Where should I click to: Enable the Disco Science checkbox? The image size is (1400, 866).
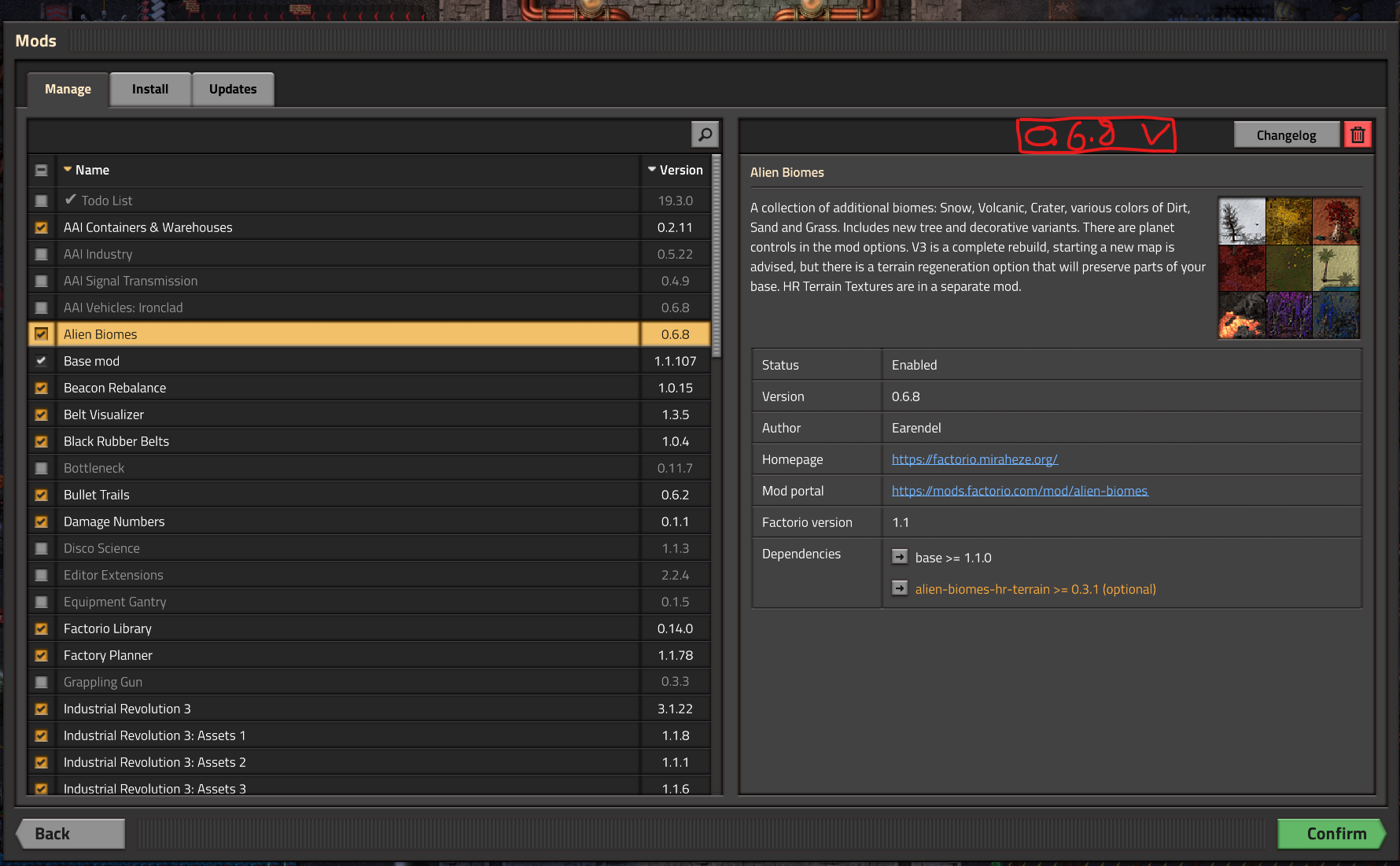[x=42, y=548]
